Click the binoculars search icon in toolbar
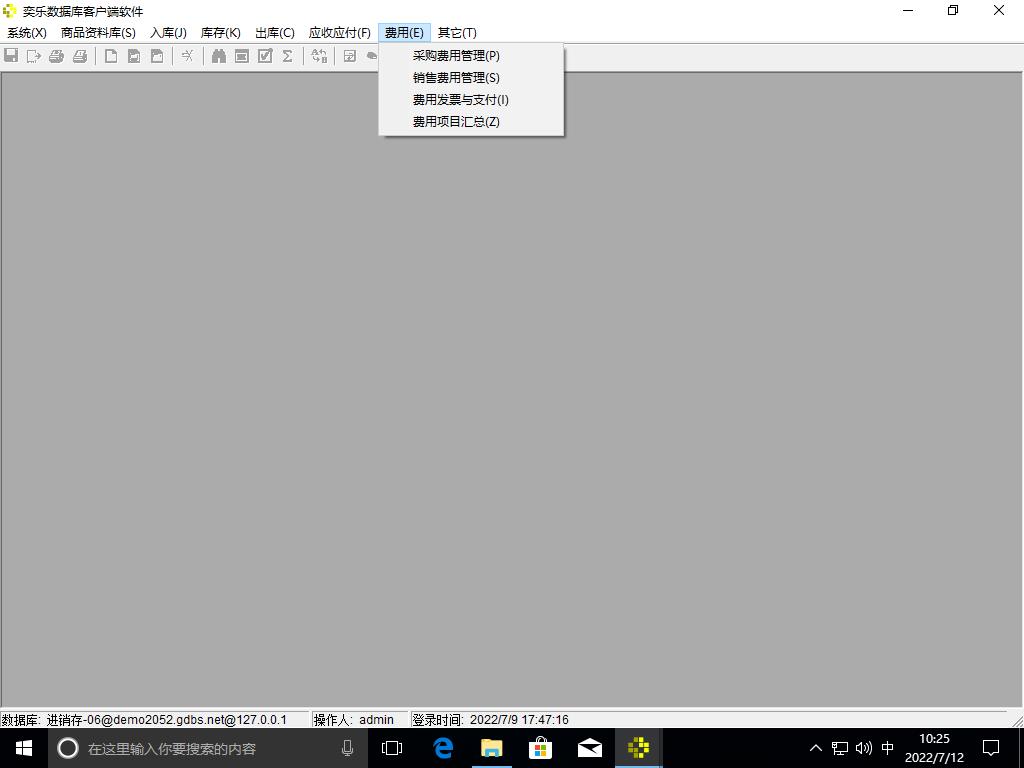Screen dimensions: 1024x768 tap(218, 56)
